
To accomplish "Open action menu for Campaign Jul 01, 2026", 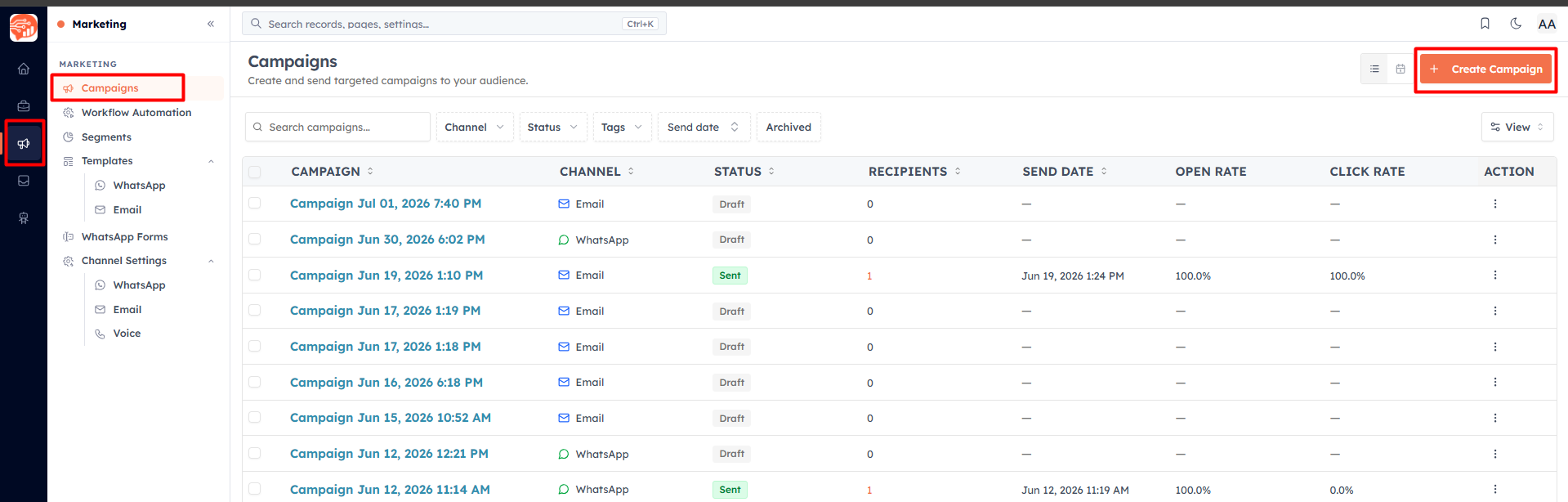I will (x=1495, y=204).
